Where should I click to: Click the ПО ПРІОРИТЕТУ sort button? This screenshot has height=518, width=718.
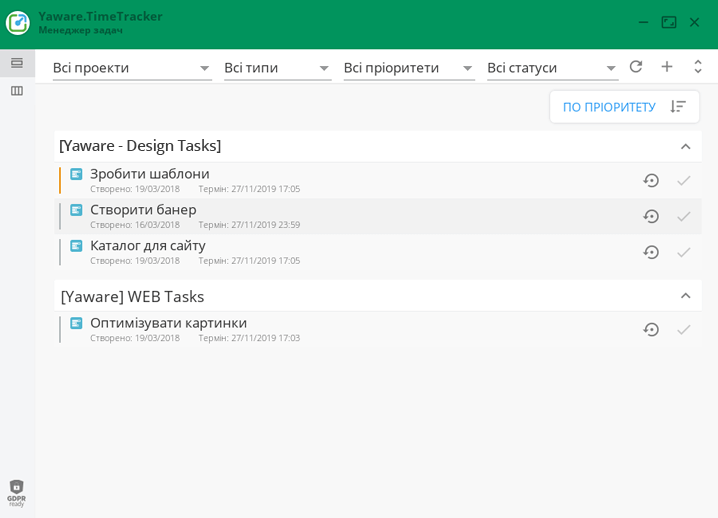click(x=624, y=107)
